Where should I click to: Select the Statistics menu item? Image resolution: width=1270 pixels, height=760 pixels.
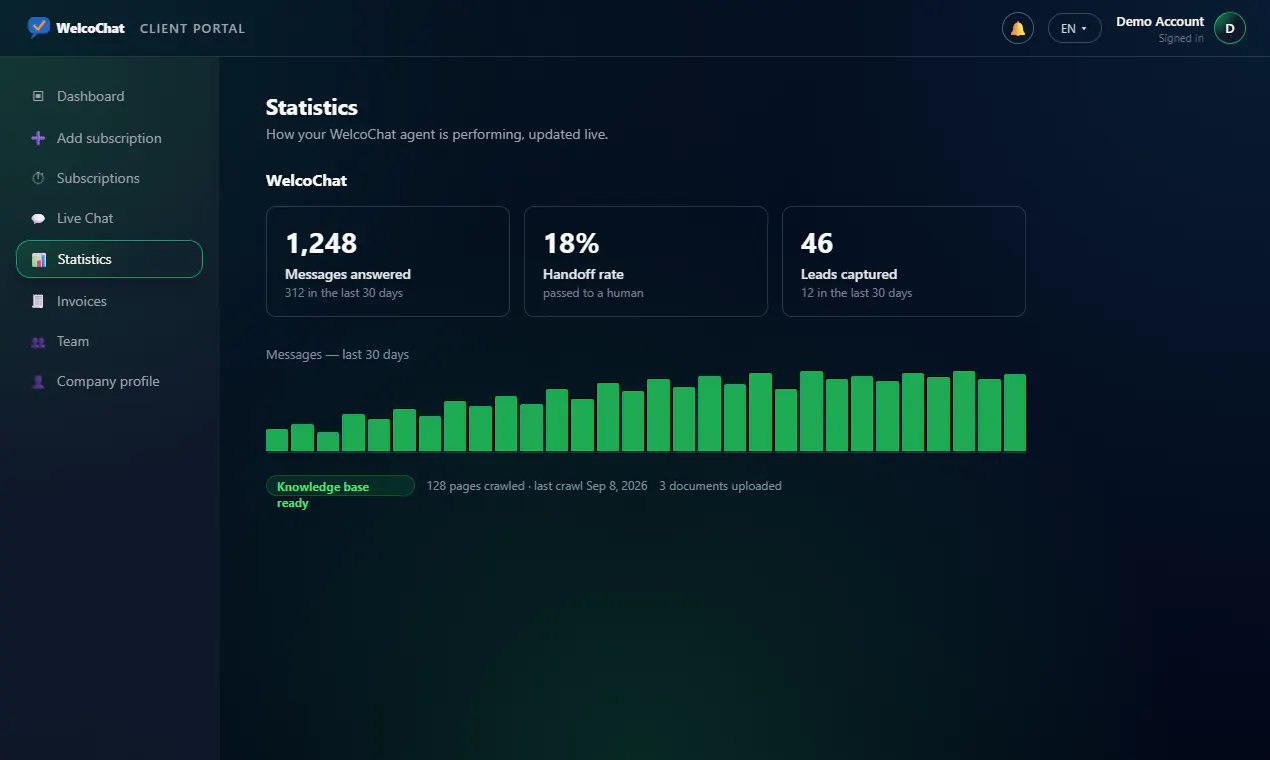(x=109, y=259)
